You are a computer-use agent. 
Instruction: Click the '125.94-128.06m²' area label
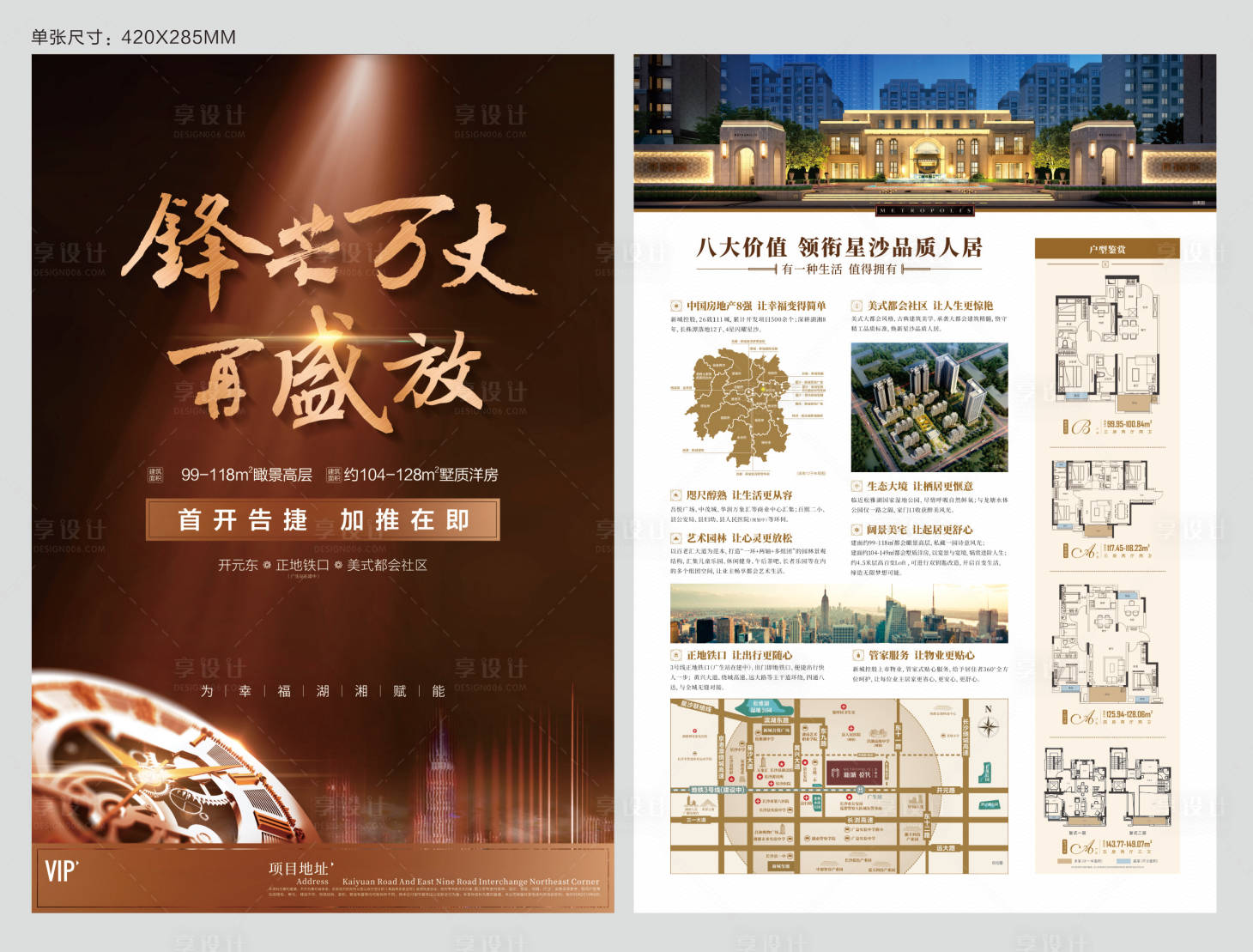point(1129,714)
